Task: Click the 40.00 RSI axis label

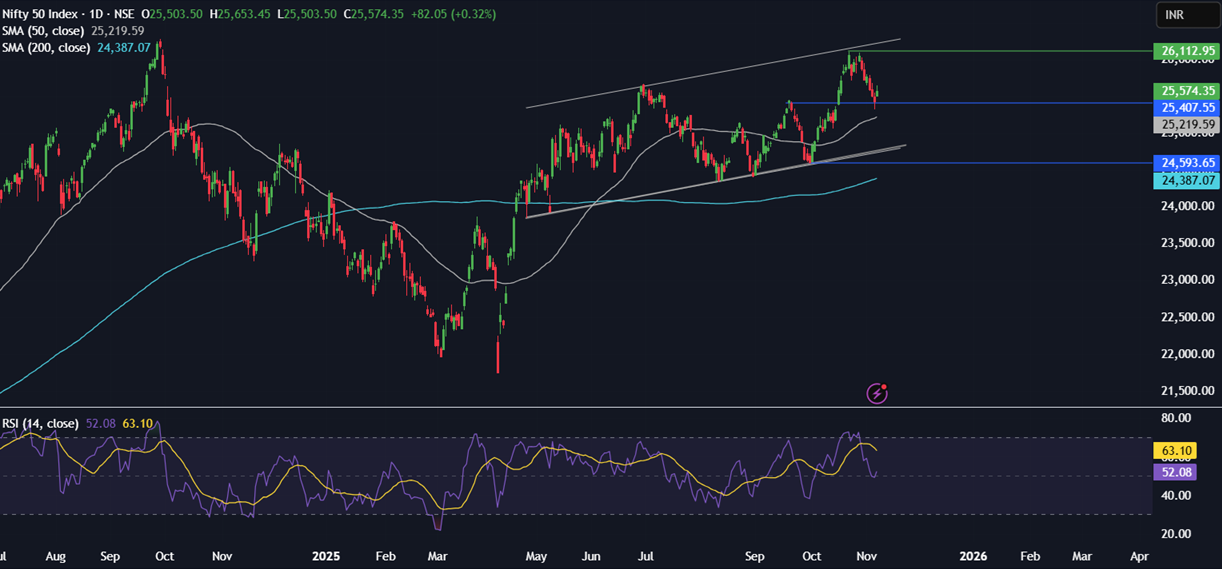Action: tap(1175, 496)
